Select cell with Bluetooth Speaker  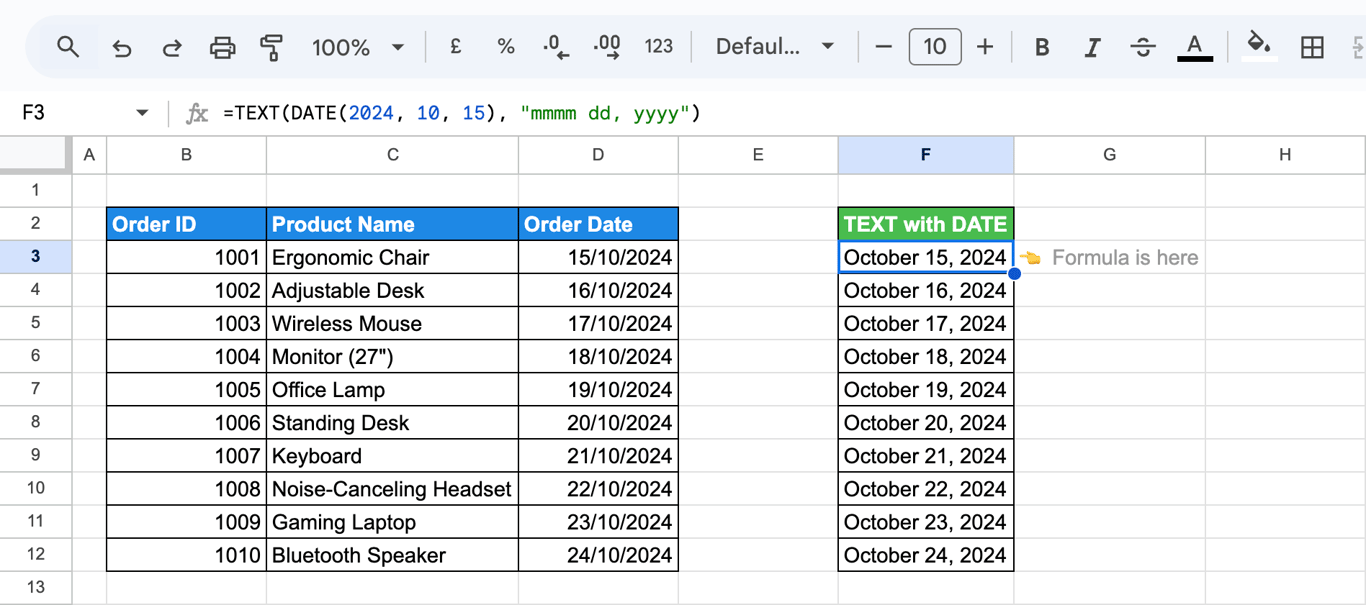click(392, 555)
